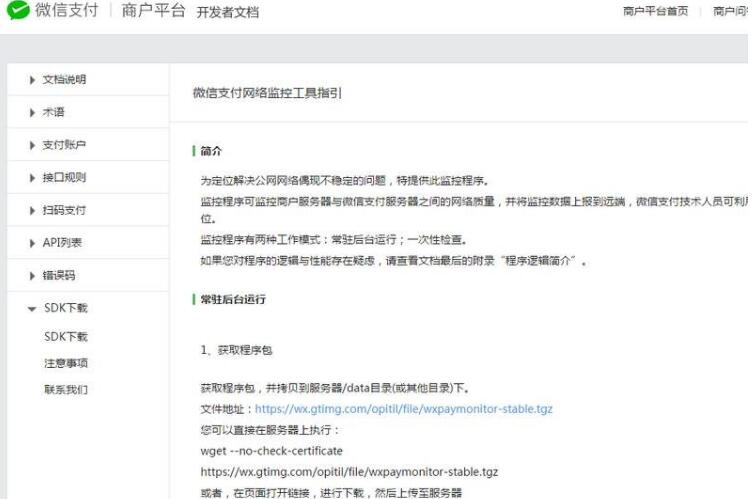Screen dimensions: 752x499
Task: Click the 微信支付 brand text in header
Action: [x=66, y=10]
